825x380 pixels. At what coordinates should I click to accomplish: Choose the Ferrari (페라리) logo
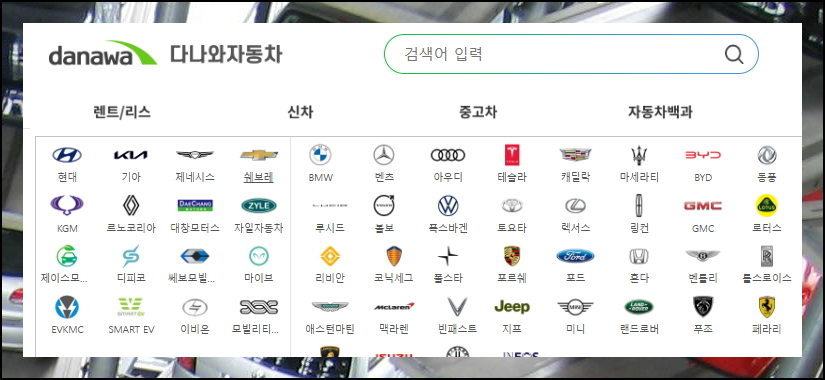pos(767,306)
